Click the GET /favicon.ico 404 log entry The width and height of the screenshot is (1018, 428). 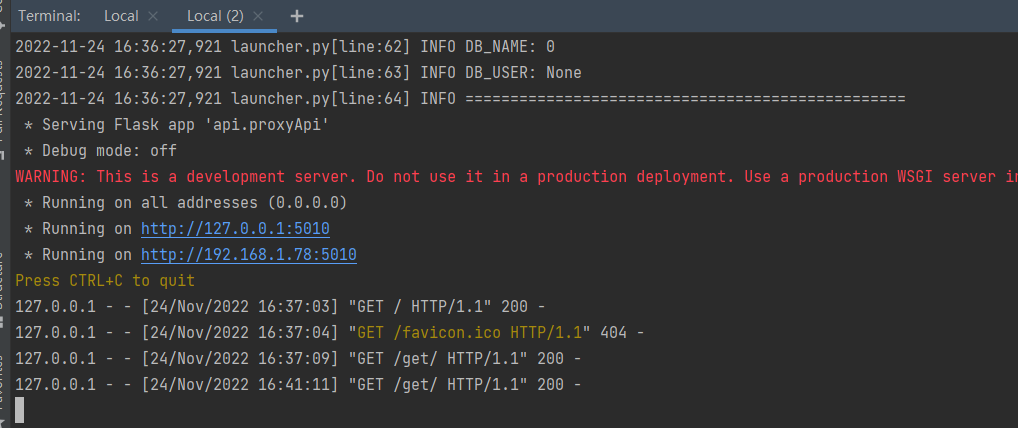pyautogui.click(x=330, y=332)
